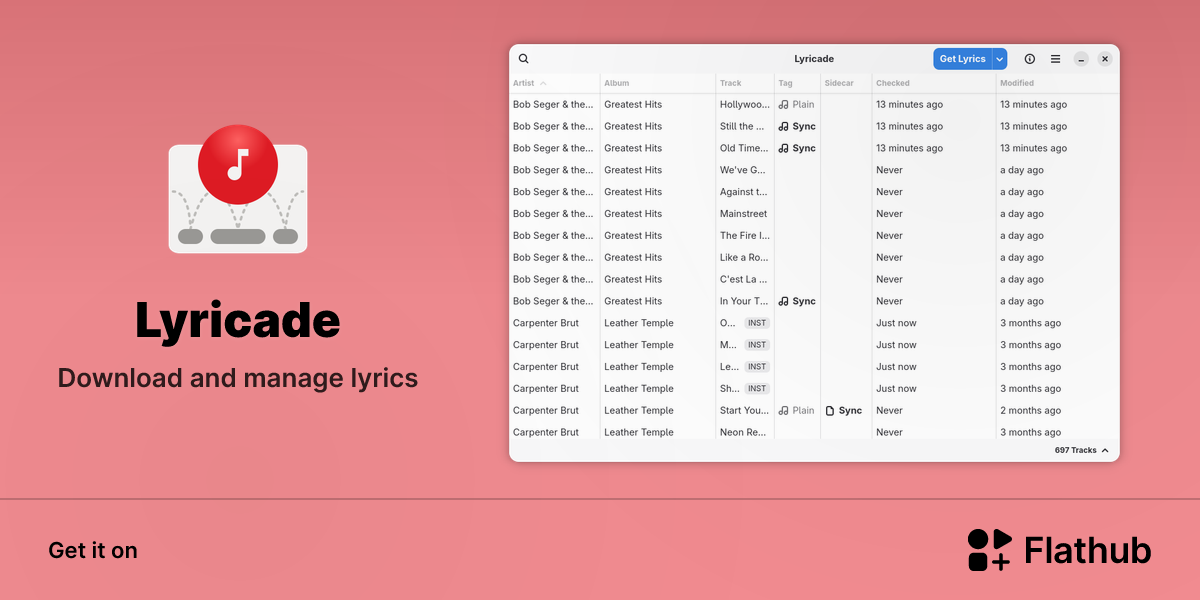Open the search in Lyricade
The image size is (1200, 600).
click(524, 59)
